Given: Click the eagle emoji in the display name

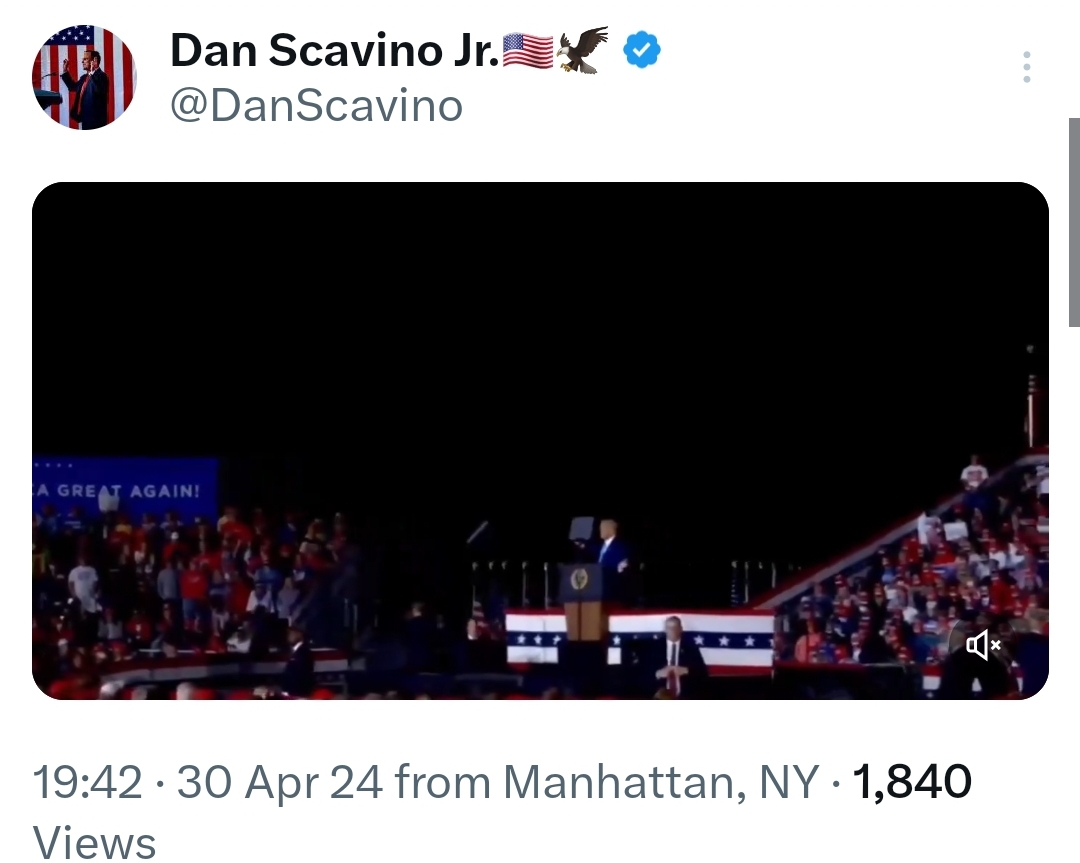Looking at the screenshot, I should 583,50.
